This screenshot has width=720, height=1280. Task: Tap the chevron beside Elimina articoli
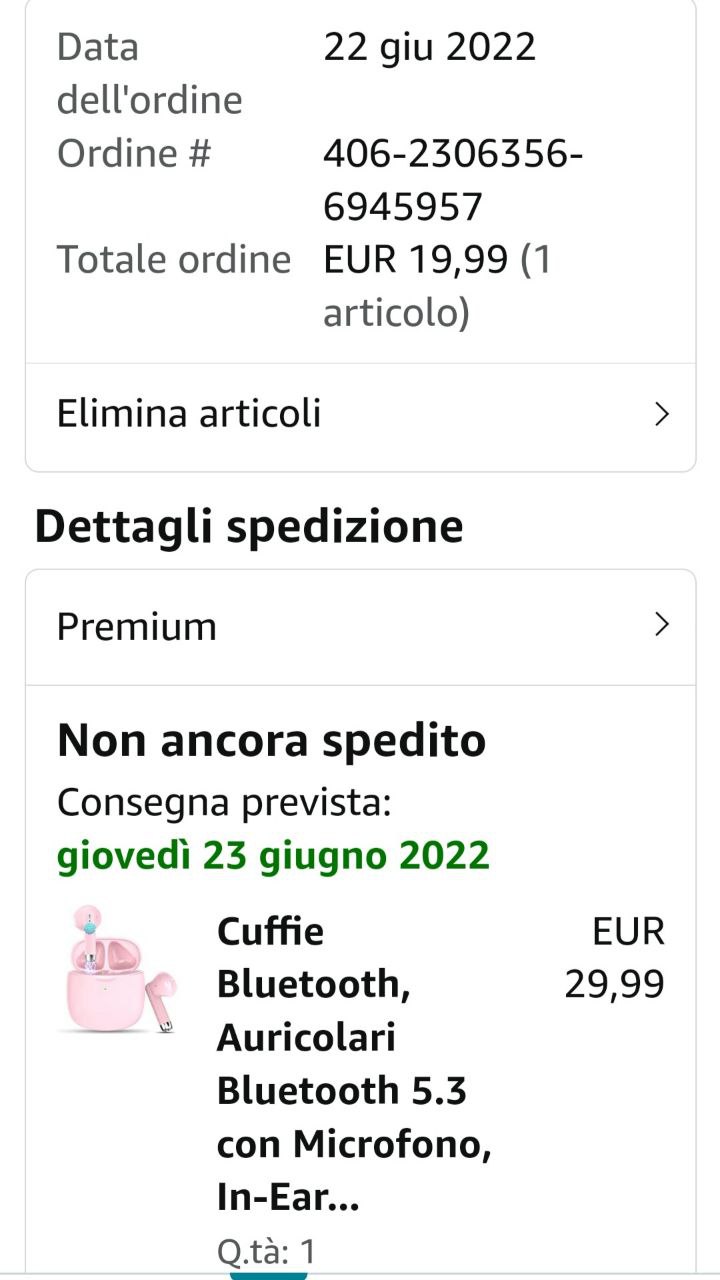click(x=660, y=414)
